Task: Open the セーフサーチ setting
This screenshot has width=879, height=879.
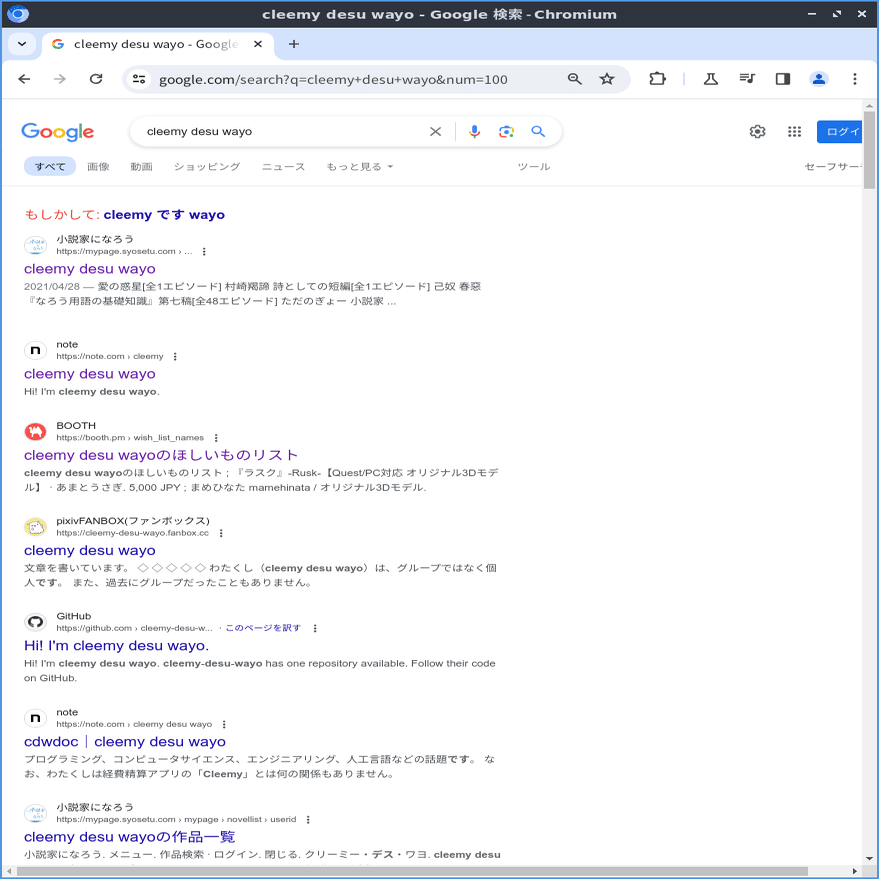Action: coord(833,166)
